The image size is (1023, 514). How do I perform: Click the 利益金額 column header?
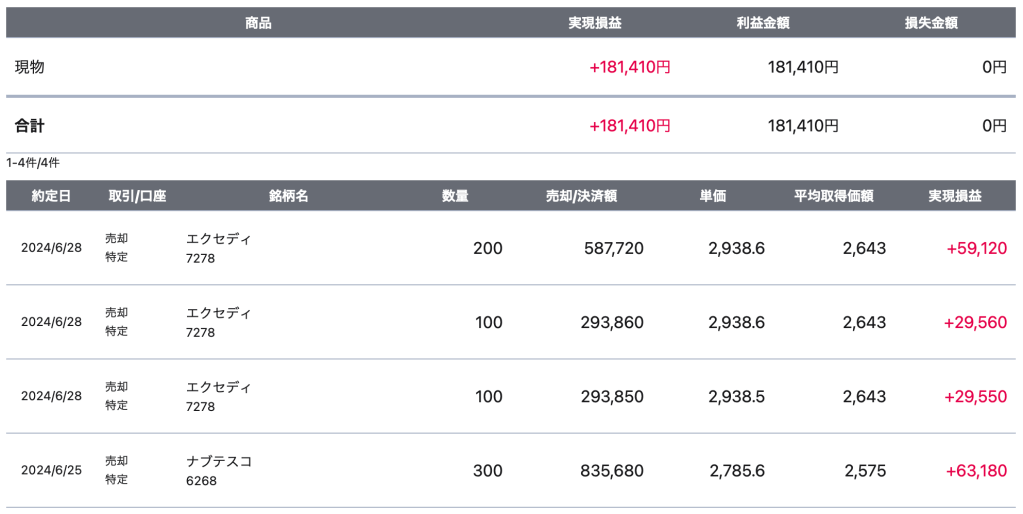click(763, 23)
